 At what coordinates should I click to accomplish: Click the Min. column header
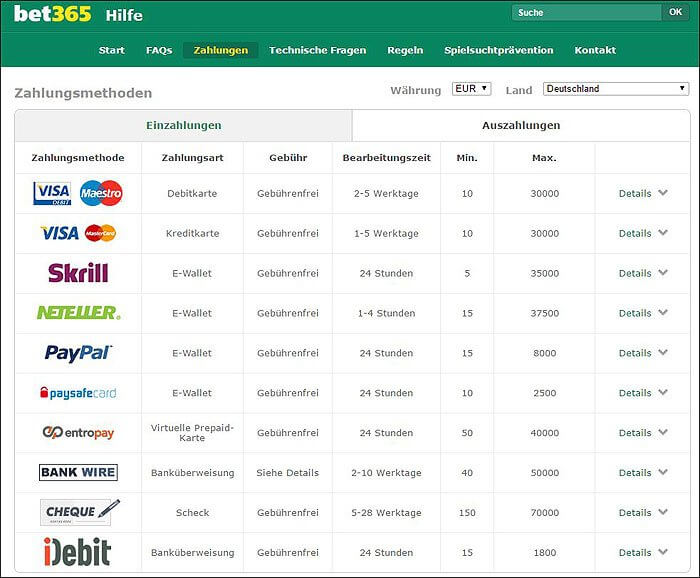(467, 158)
